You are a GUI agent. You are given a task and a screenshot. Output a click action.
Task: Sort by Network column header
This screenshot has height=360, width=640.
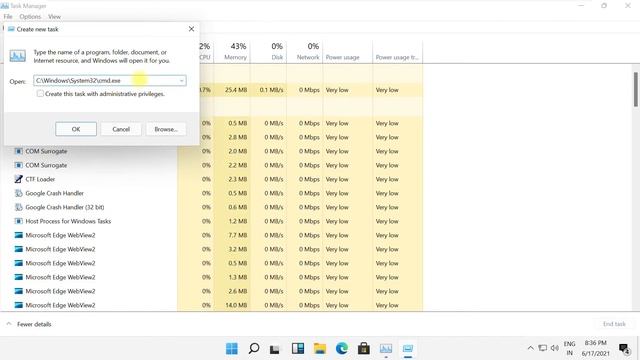point(304,51)
